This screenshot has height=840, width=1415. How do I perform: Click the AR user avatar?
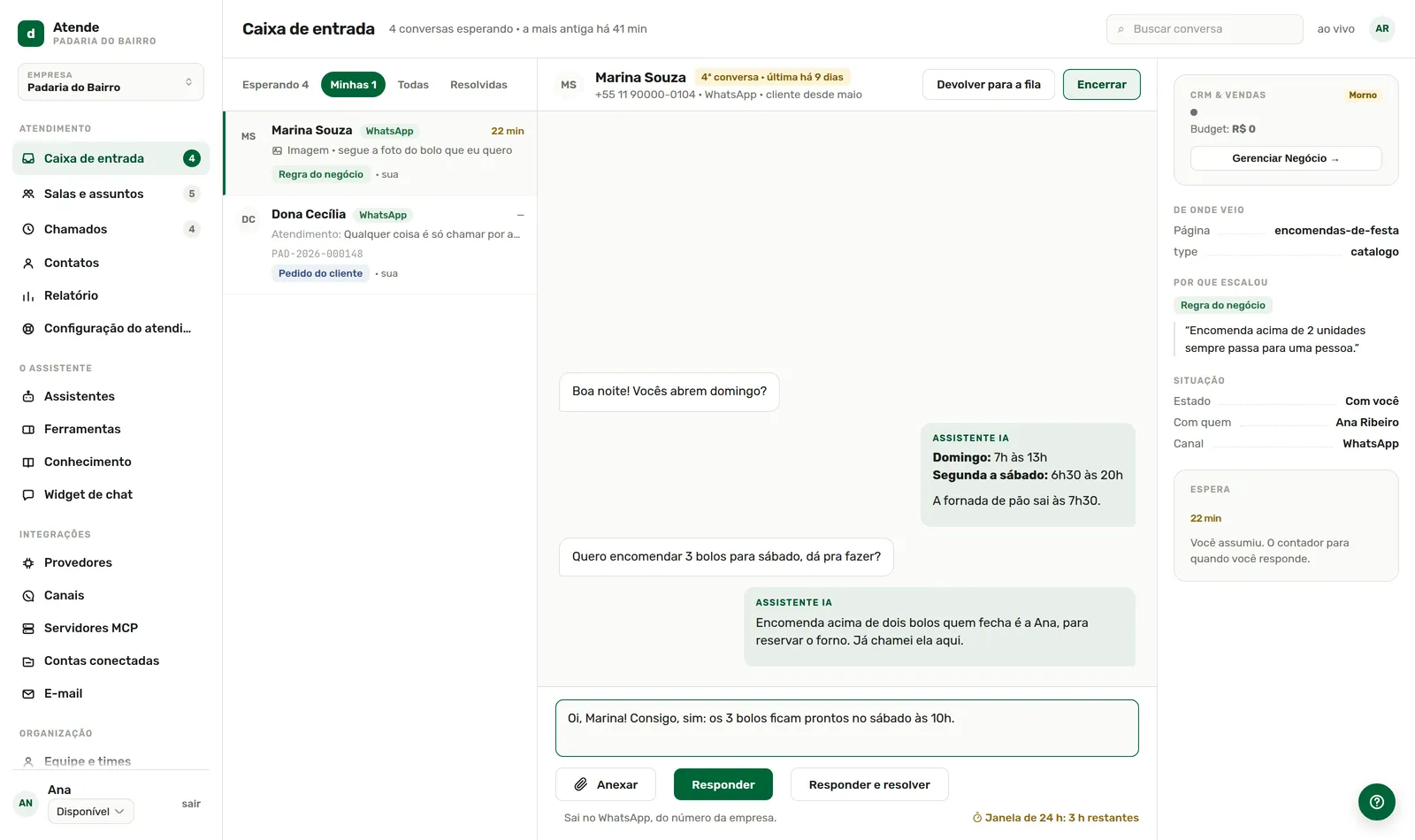(x=1382, y=29)
